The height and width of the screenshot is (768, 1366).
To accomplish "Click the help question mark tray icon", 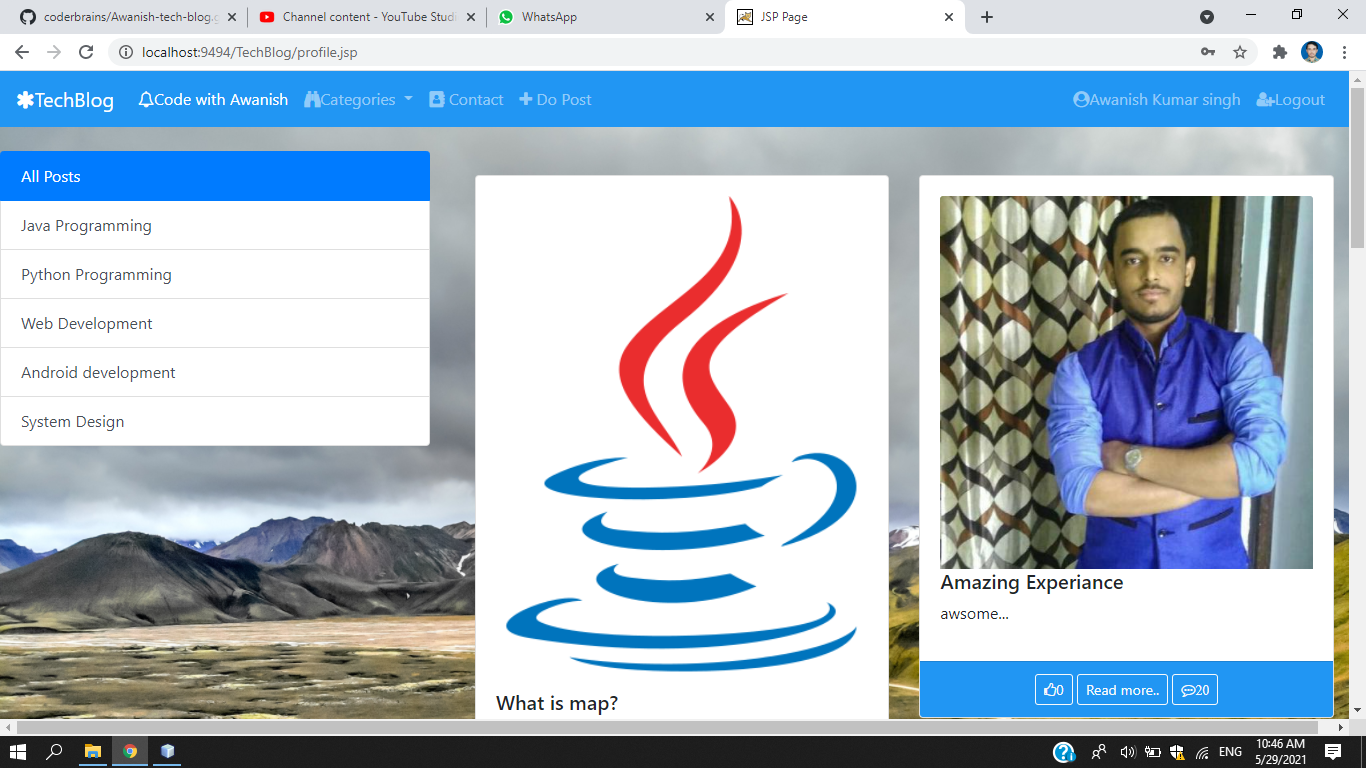I will [x=1064, y=752].
